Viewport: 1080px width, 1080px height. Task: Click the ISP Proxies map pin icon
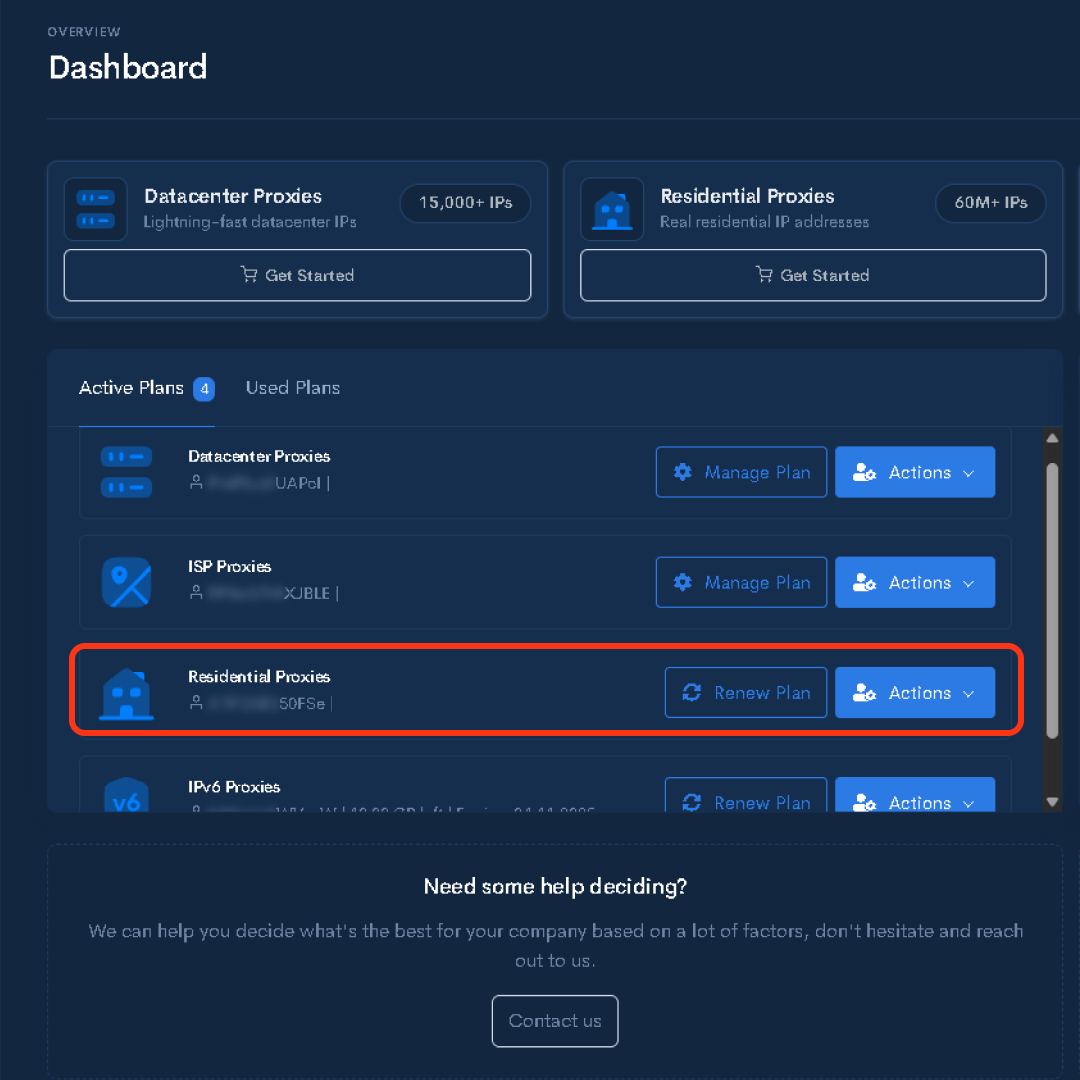(126, 582)
